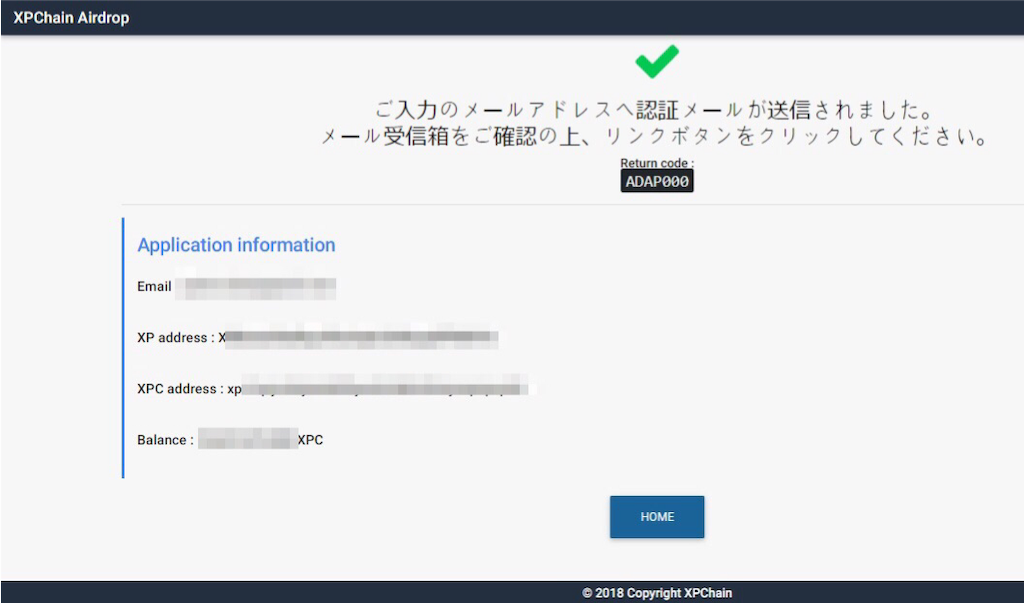The image size is (1024, 603).
Task: Click the Japanese line starting with メール受信箱
Action: tap(654, 136)
